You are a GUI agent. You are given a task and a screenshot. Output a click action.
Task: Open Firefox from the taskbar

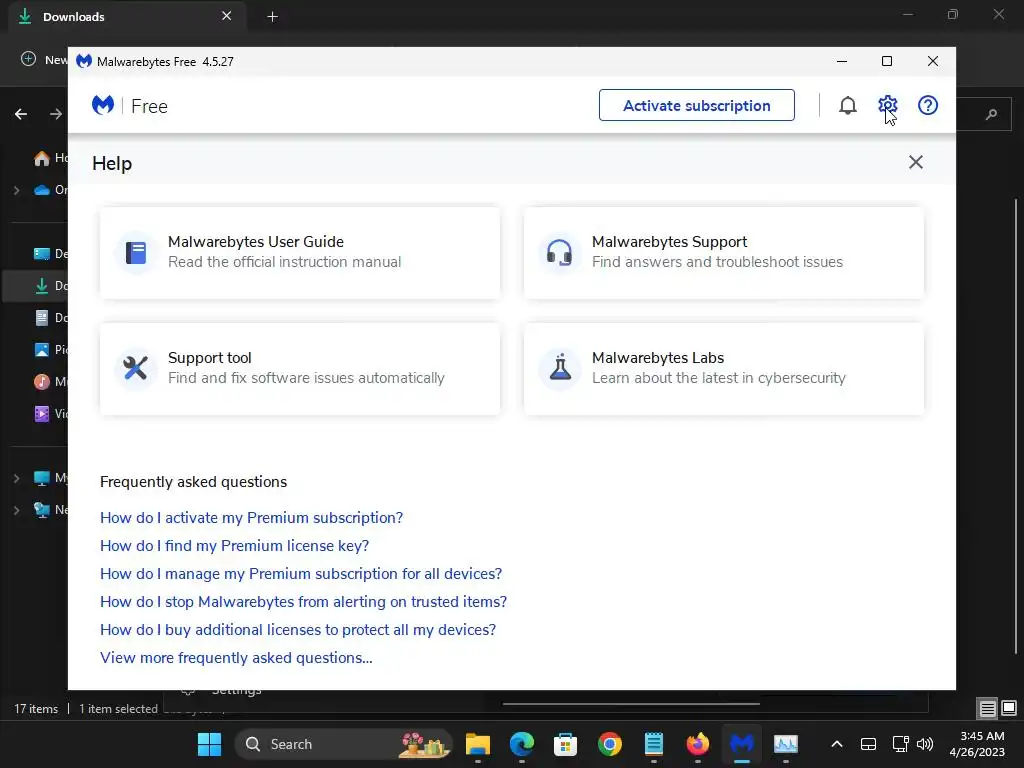pos(697,744)
